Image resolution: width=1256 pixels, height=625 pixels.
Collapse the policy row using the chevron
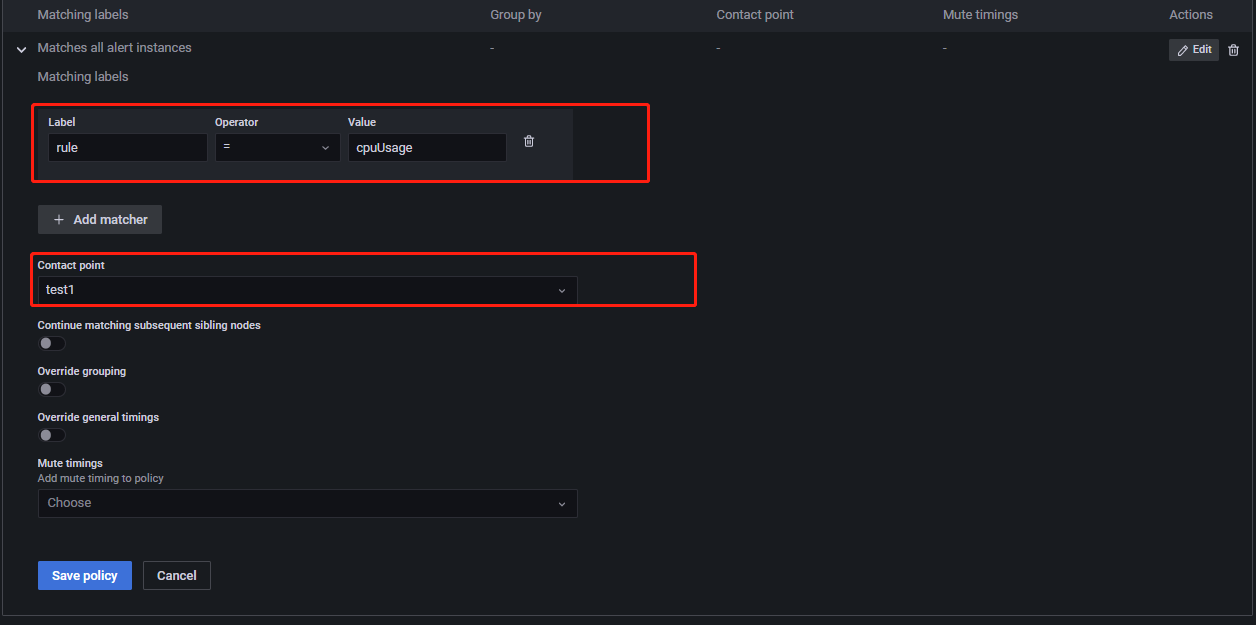[x=22, y=49]
